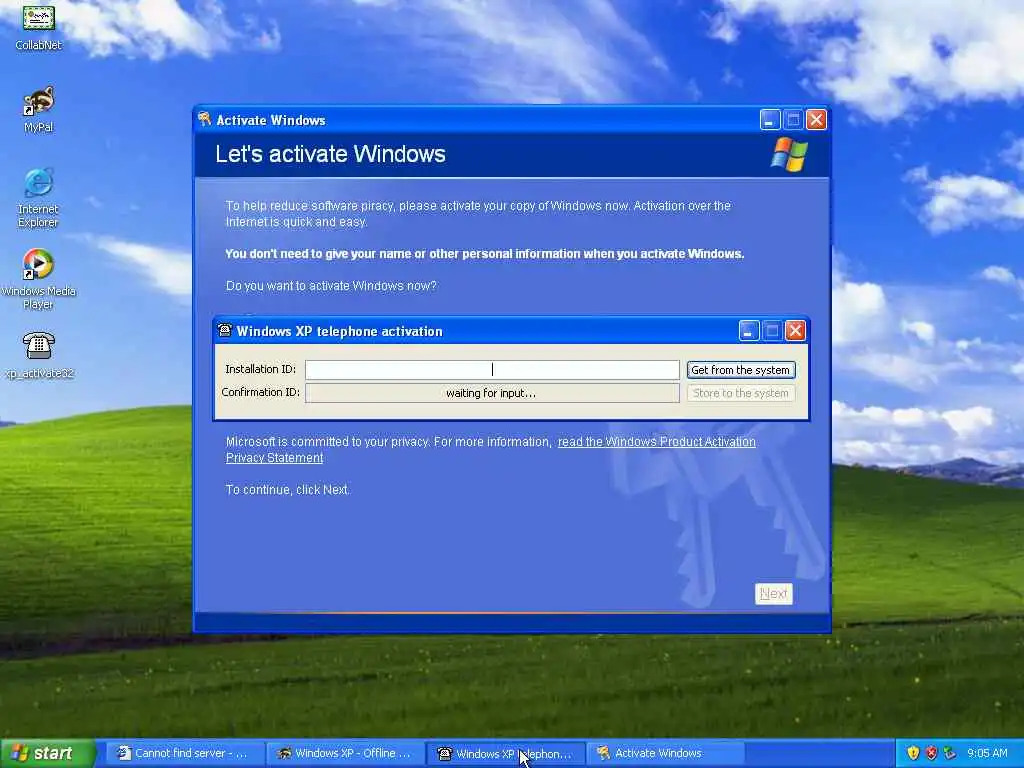Select the MyPal desktop shortcut
The image size is (1024, 768).
coord(39,110)
